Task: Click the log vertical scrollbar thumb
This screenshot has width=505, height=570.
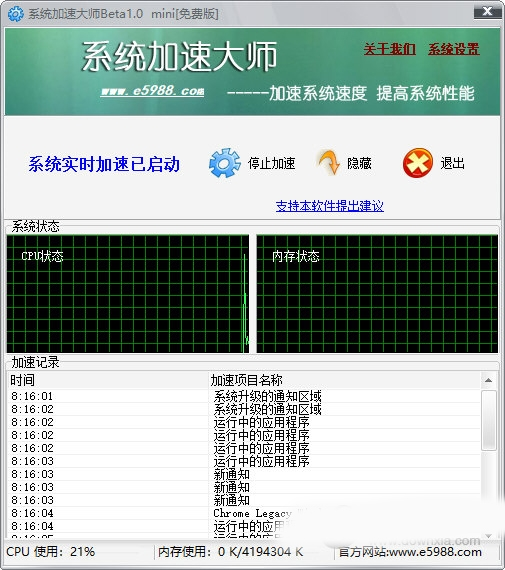Action: coord(489,421)
